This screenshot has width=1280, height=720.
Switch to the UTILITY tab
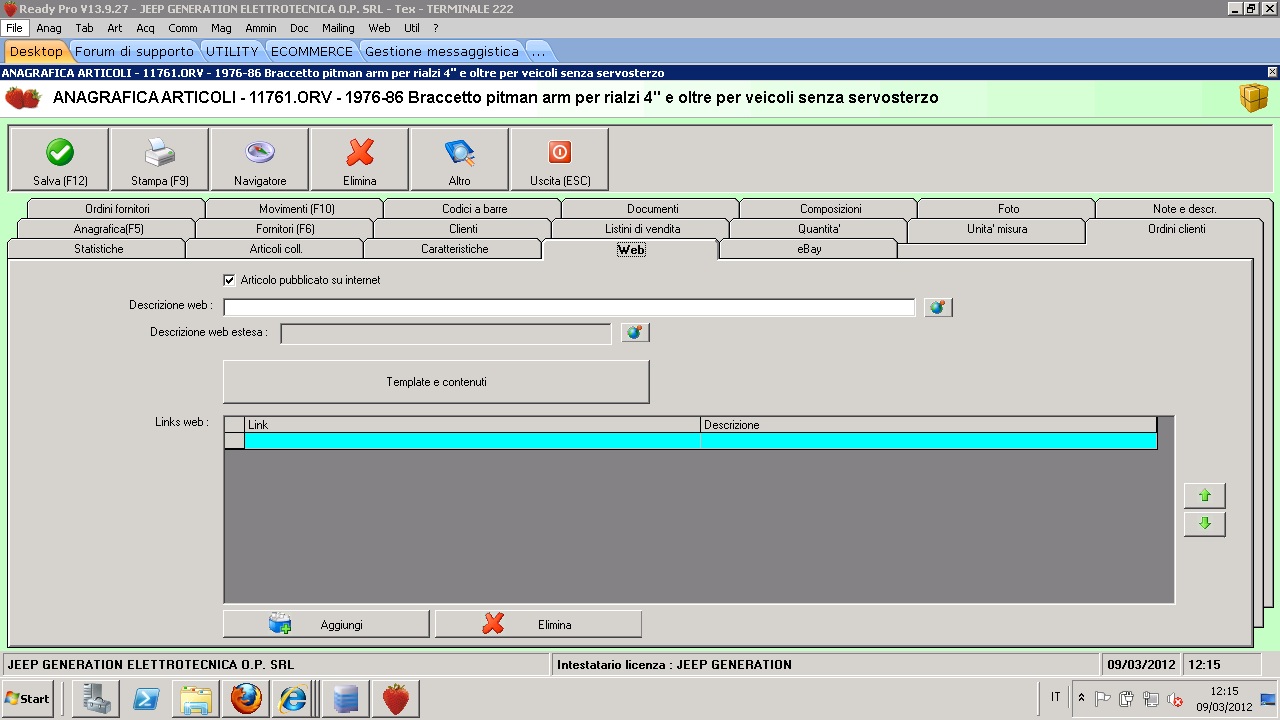(x=232, y=51)
